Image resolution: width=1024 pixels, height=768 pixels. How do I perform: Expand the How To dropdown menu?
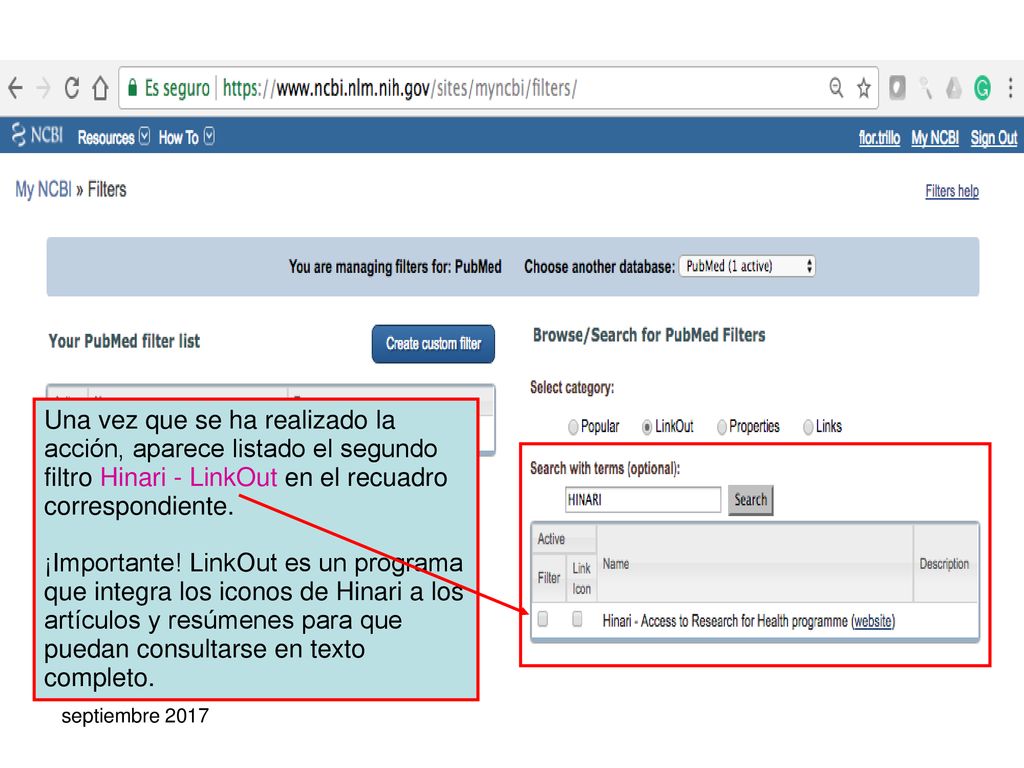click(x=186, y=137)
